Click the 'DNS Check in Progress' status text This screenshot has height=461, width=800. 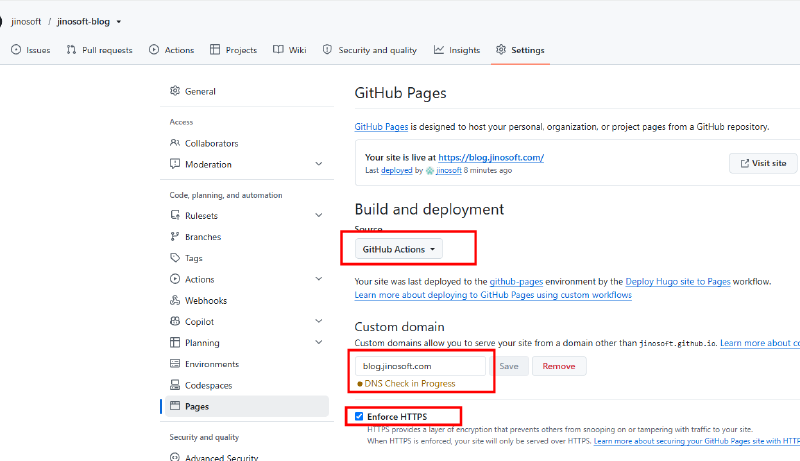click(410, 383)
